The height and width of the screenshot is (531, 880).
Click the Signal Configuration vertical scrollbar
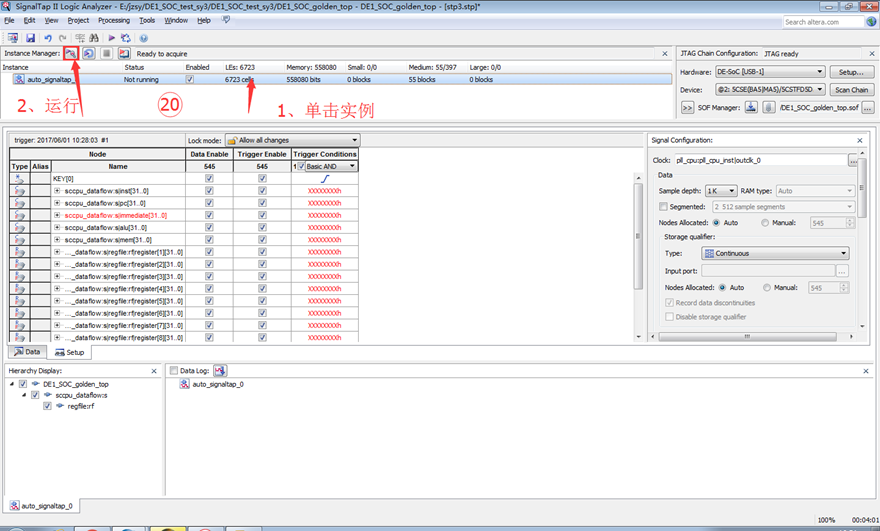pyautogui.click(x=862, y=188)
